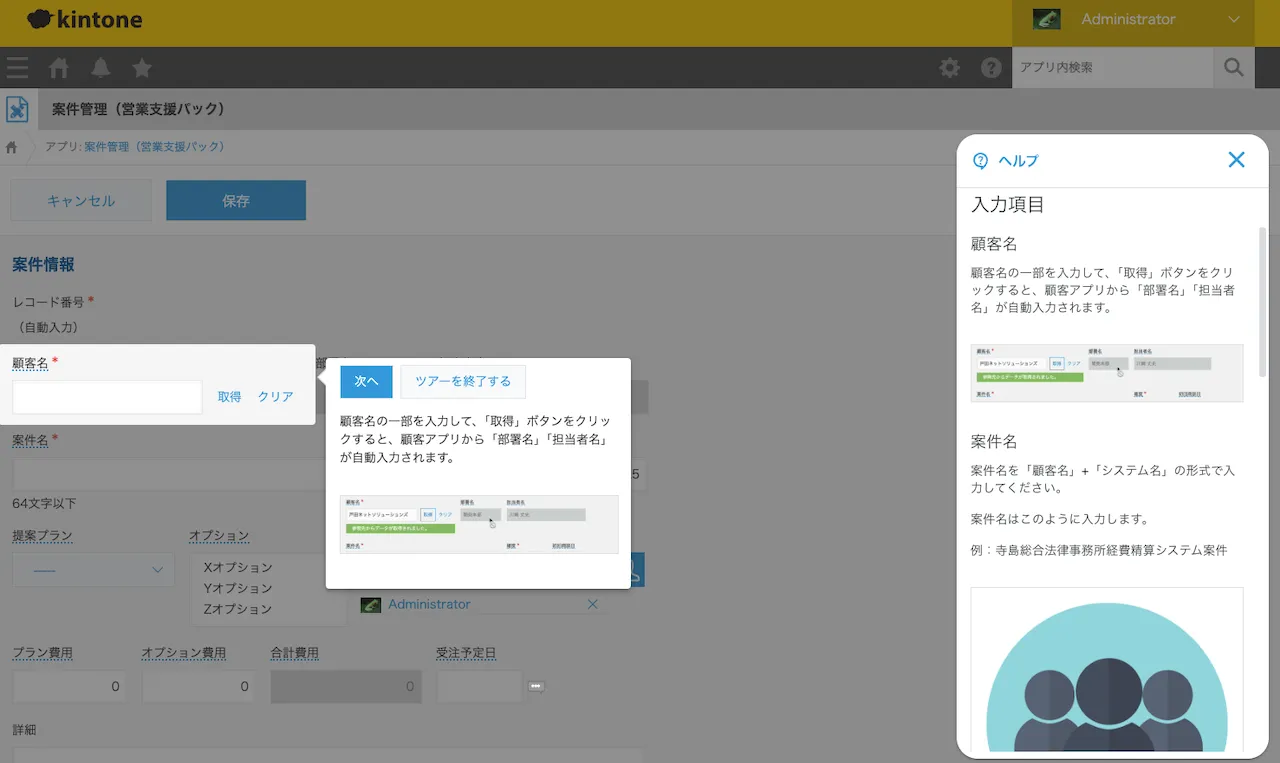Click the breadcrumb home icon
Screen dimensions: 1280x763
tap(12, 147)
